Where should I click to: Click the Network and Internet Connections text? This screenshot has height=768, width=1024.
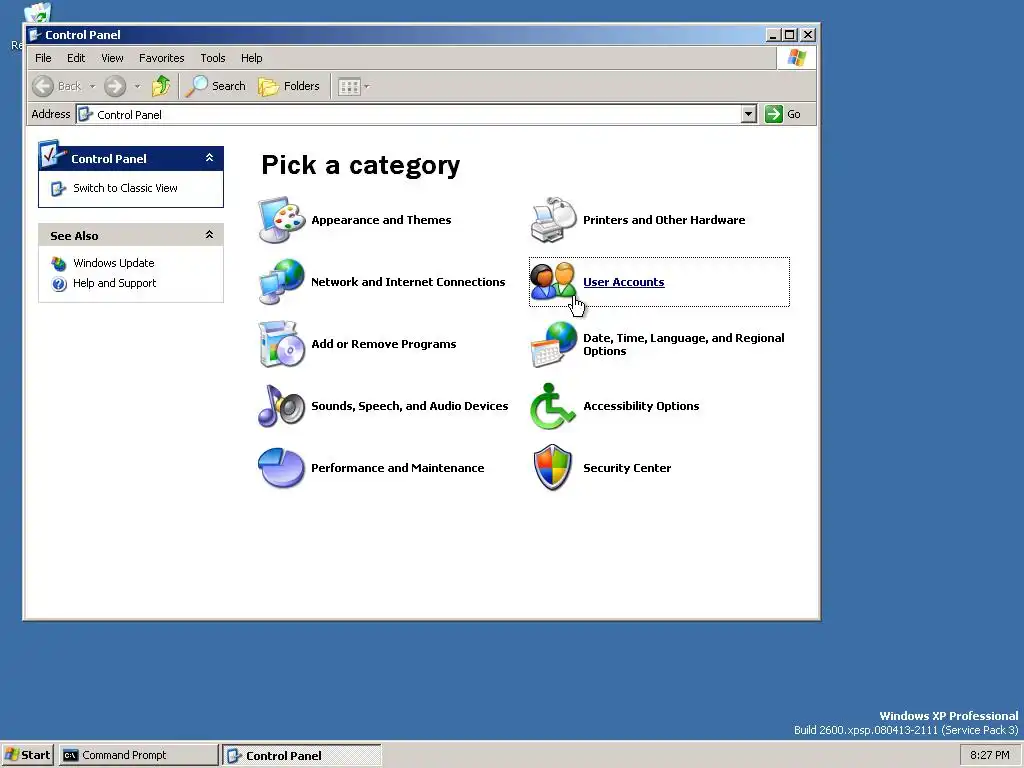pyautogui.click(x=408, y=282)
